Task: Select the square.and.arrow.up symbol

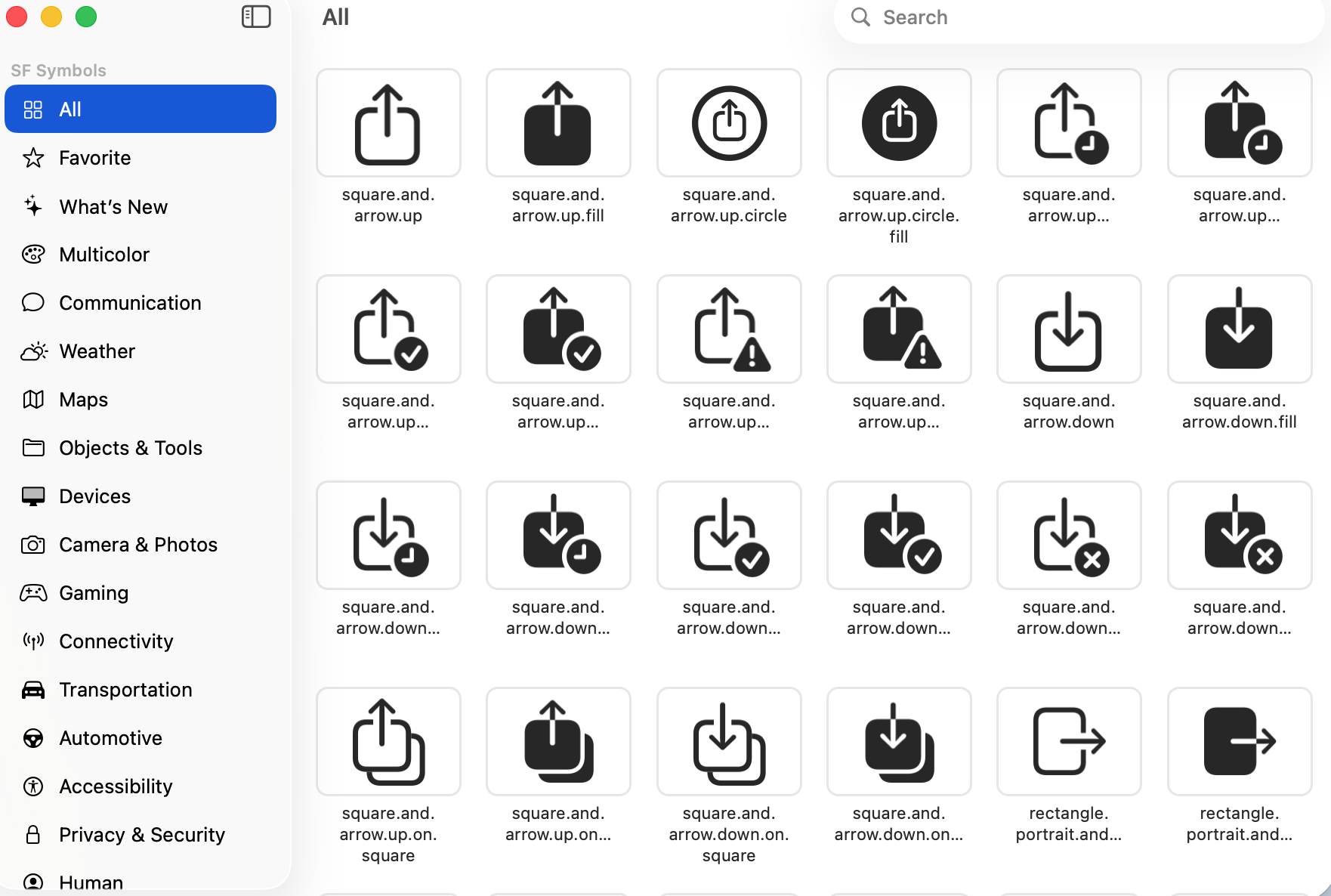Action: click(x=388, y=123)
